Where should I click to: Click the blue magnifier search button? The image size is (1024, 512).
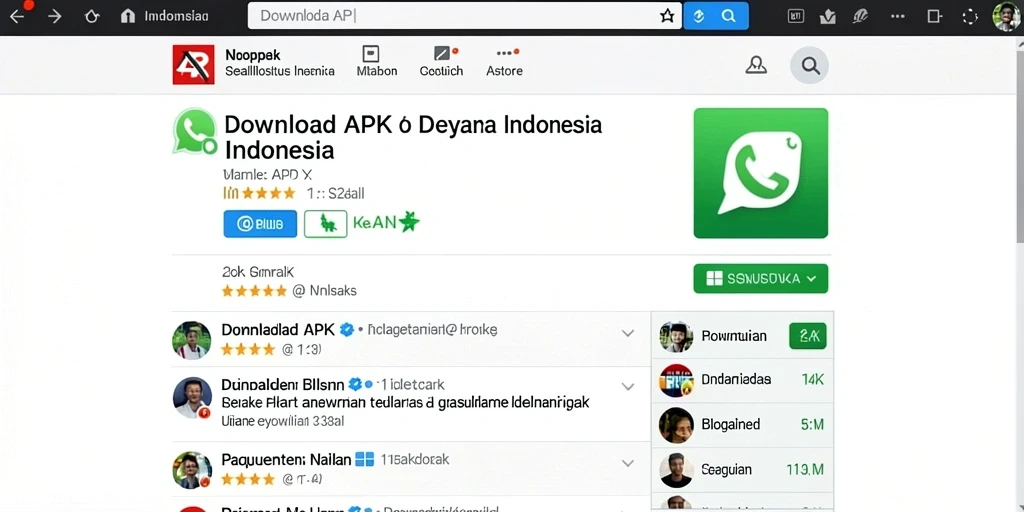point(729,16)
